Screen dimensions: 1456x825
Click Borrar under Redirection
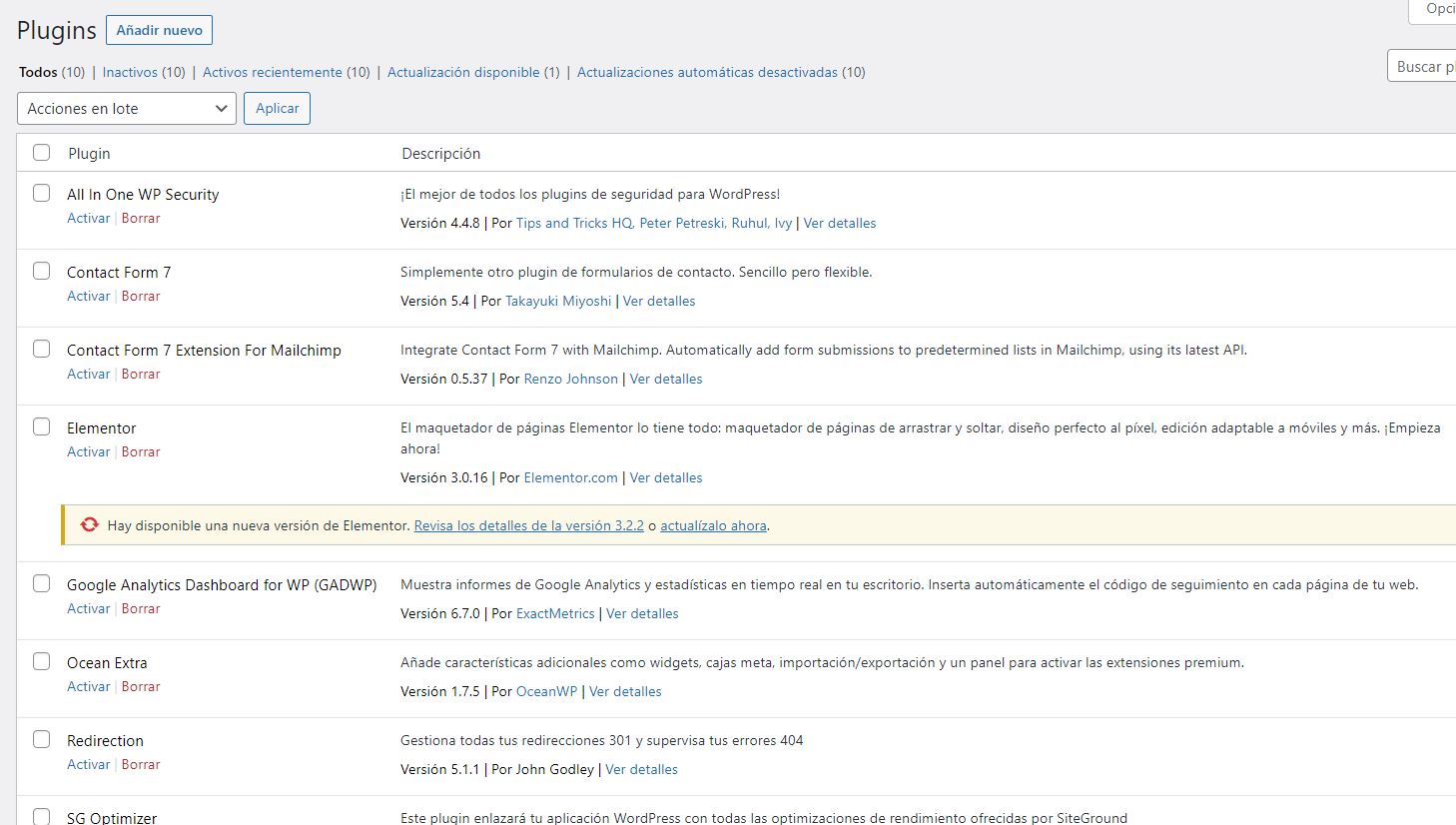click(141, 764)
